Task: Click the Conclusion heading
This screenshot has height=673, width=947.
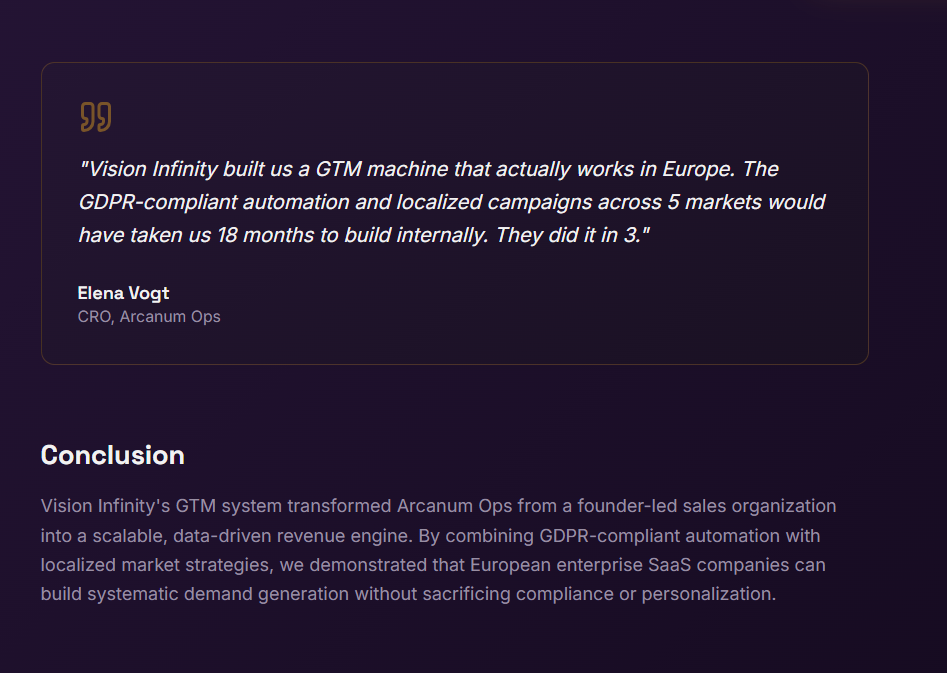Action: [112, 455]
